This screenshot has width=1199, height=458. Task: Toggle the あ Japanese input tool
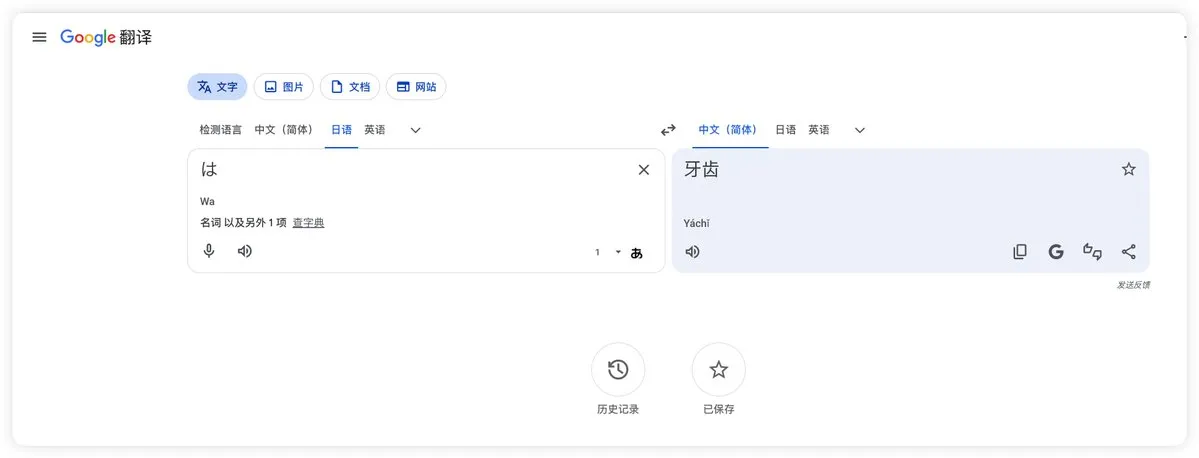pos(636,252)
